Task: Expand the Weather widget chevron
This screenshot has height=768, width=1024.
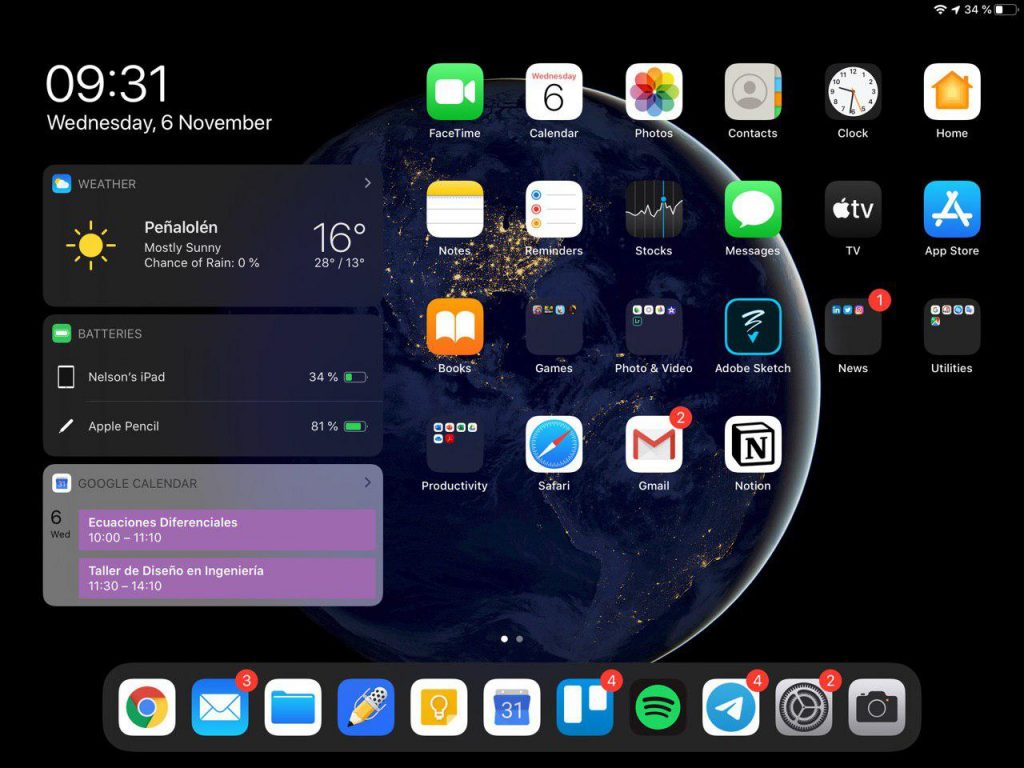Action: tap(367, 183)
